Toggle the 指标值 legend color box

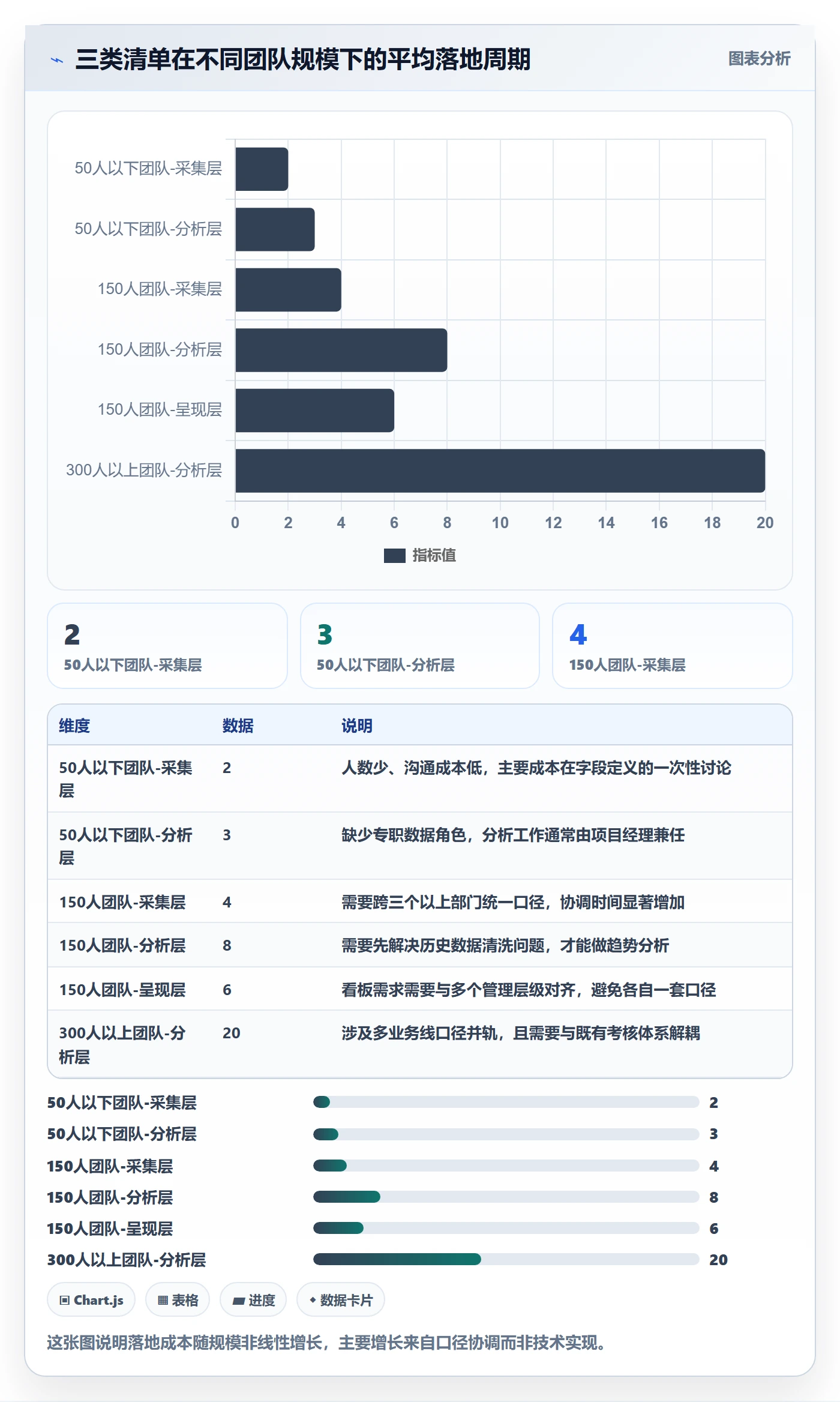394,556
